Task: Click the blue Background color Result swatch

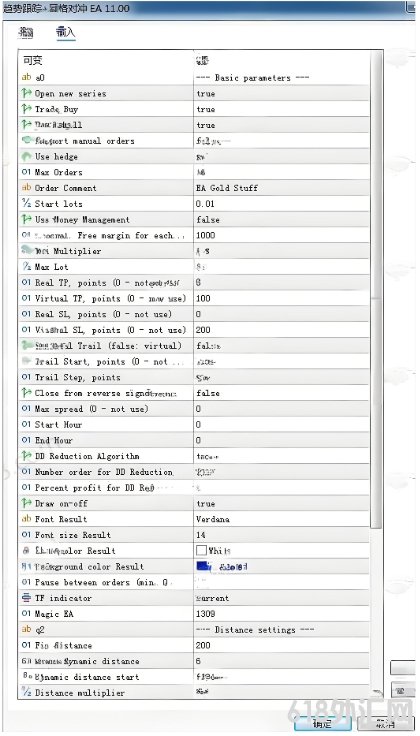Action: point(203,567)
